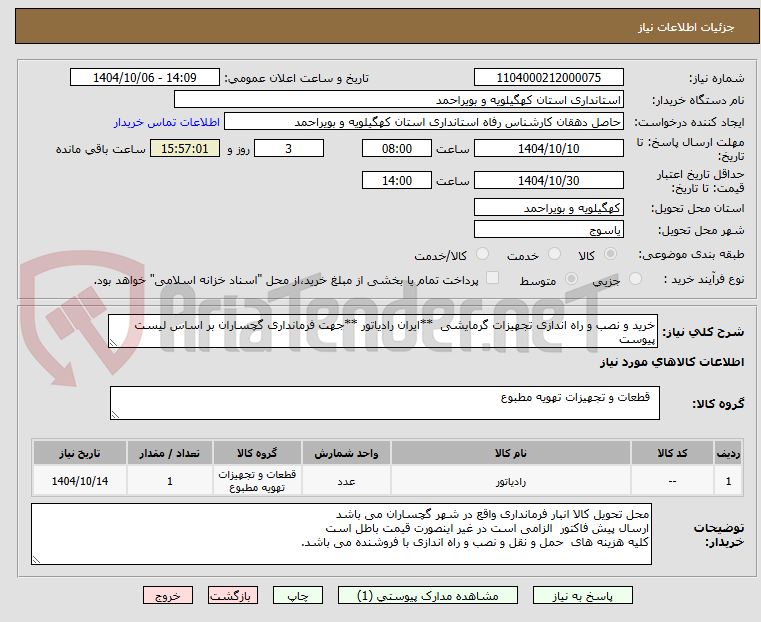Select the جزیی purchase type radio
This screenshot has height=622, width=761.
(635, 279)
